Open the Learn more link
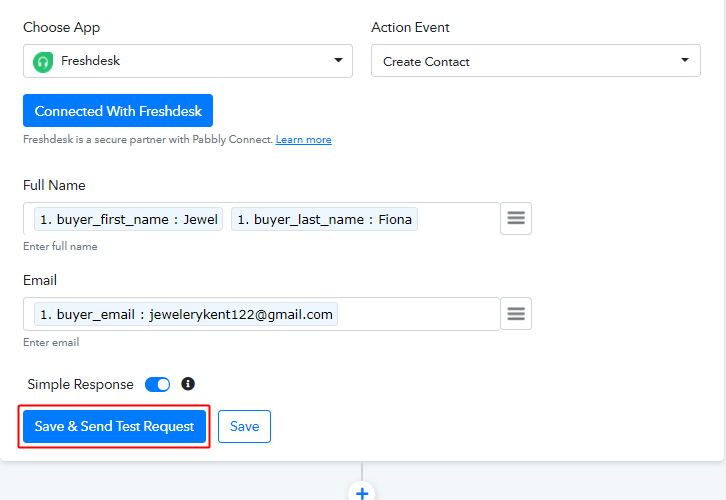The width and height of the screenshot is (726, 500). point(303,139)
